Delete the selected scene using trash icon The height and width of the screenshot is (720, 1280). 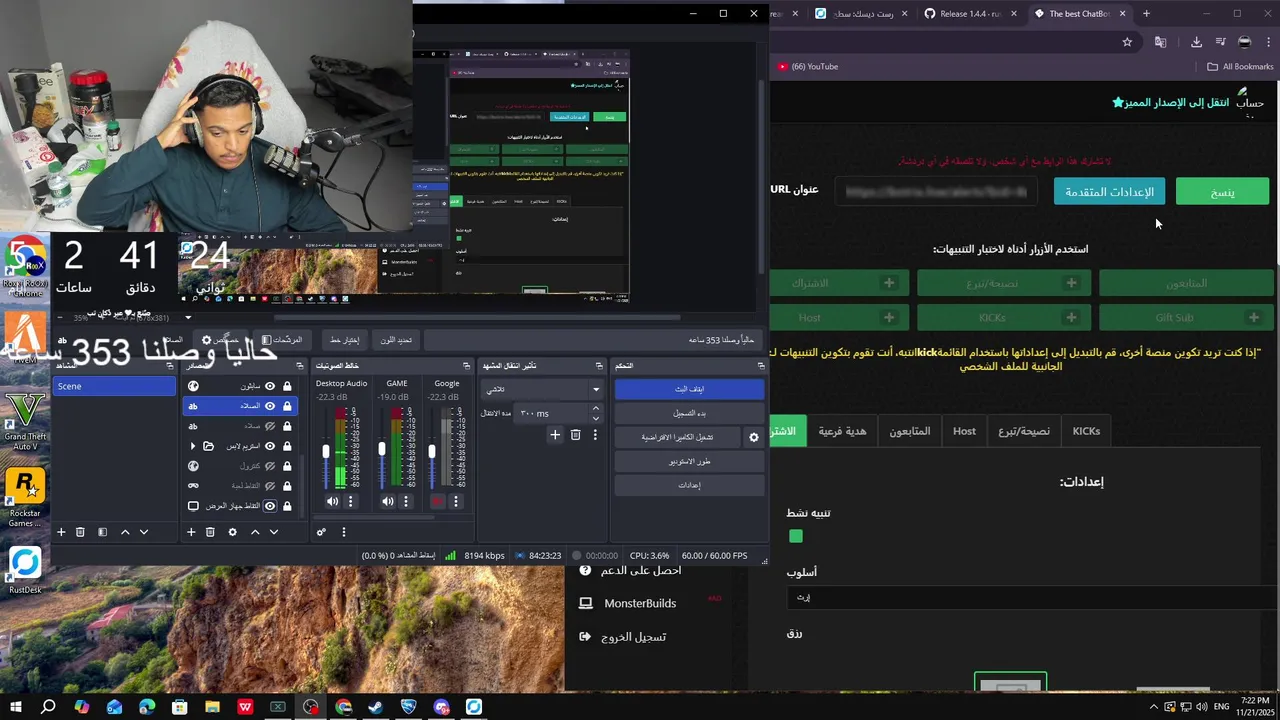80,532
